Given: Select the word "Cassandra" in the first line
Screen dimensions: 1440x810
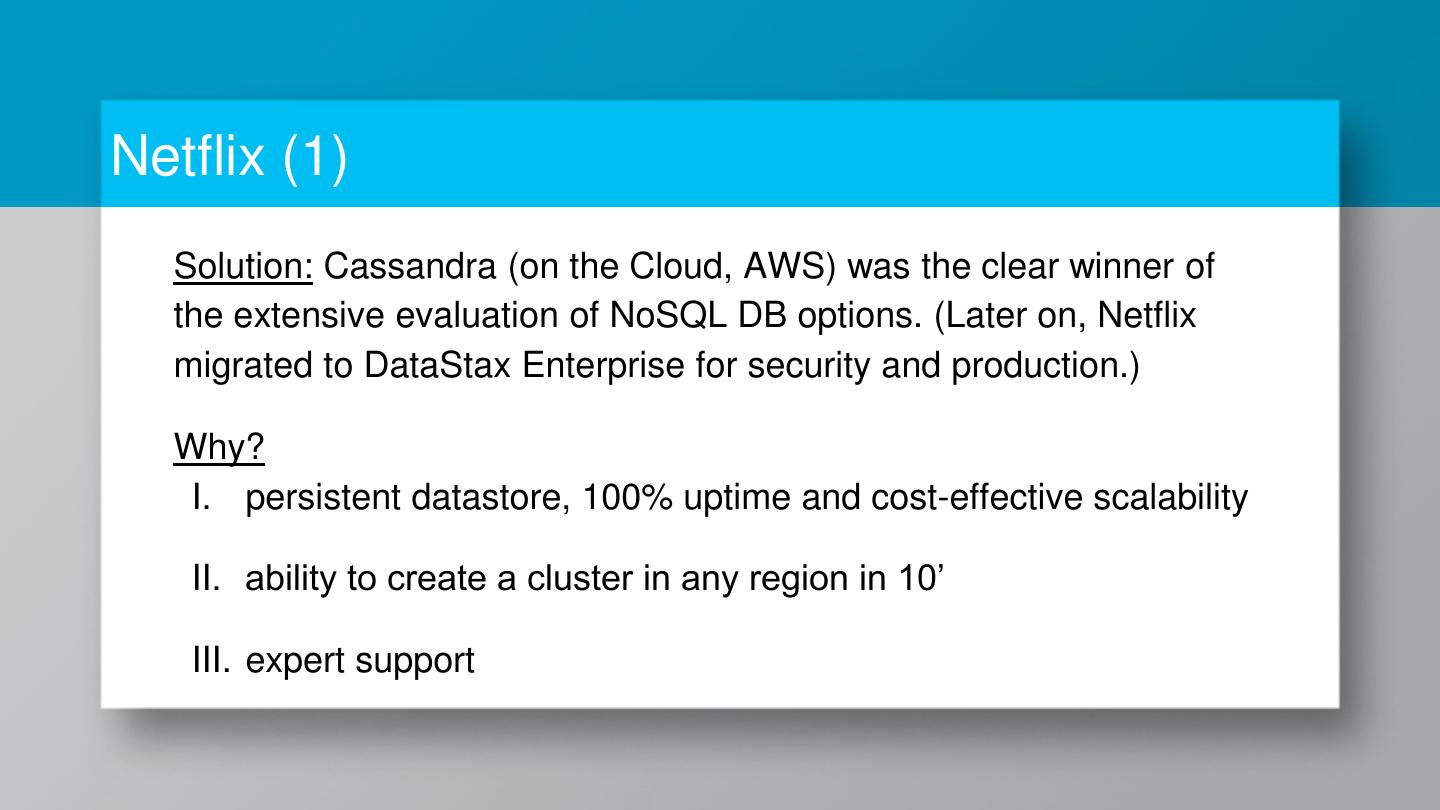Looking at the screenshot, I should click(410, 266).
